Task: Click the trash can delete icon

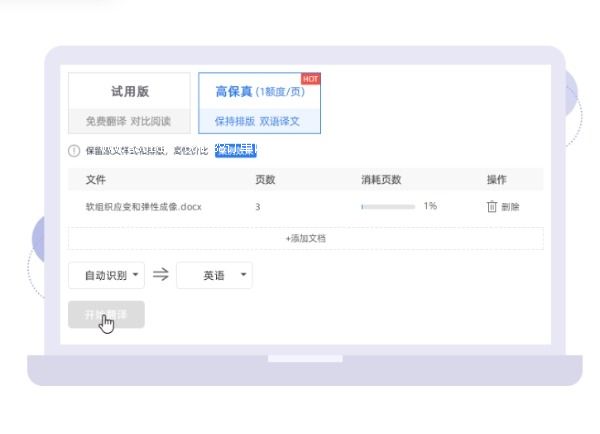Action: pyautogui.click(x=491, y=207)
